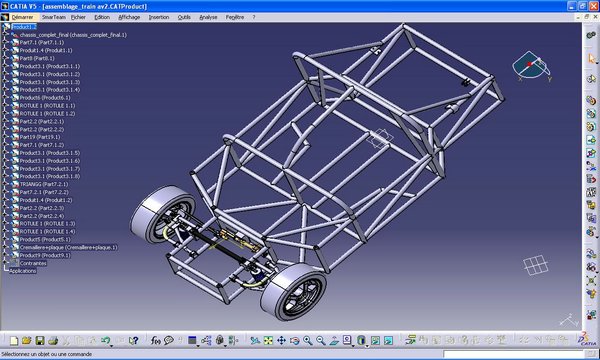This screenshot has width=600, height=360.
Task: Select the Pan view tool
Action: 281,340
